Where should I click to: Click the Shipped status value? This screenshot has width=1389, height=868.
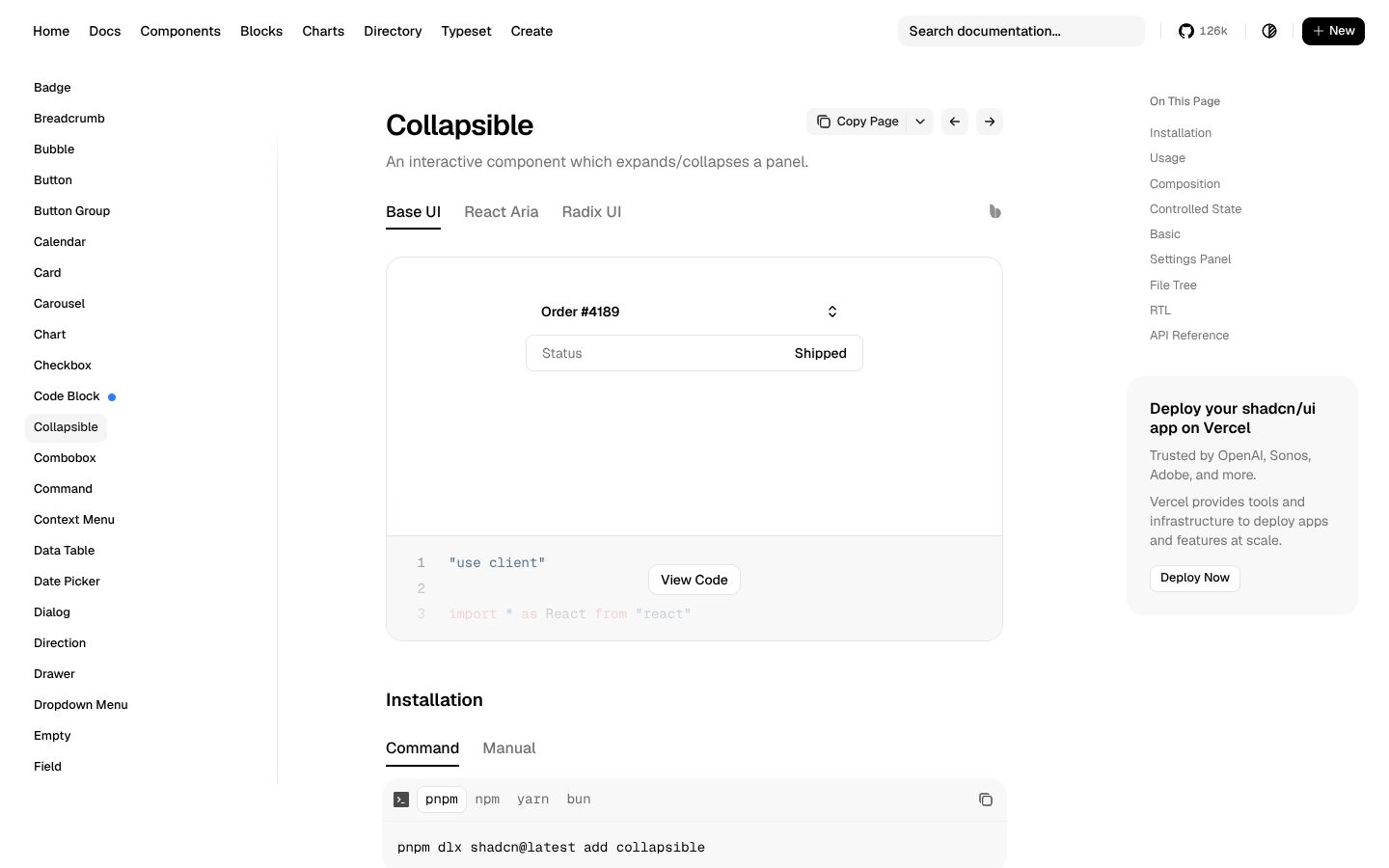(821, 353)
